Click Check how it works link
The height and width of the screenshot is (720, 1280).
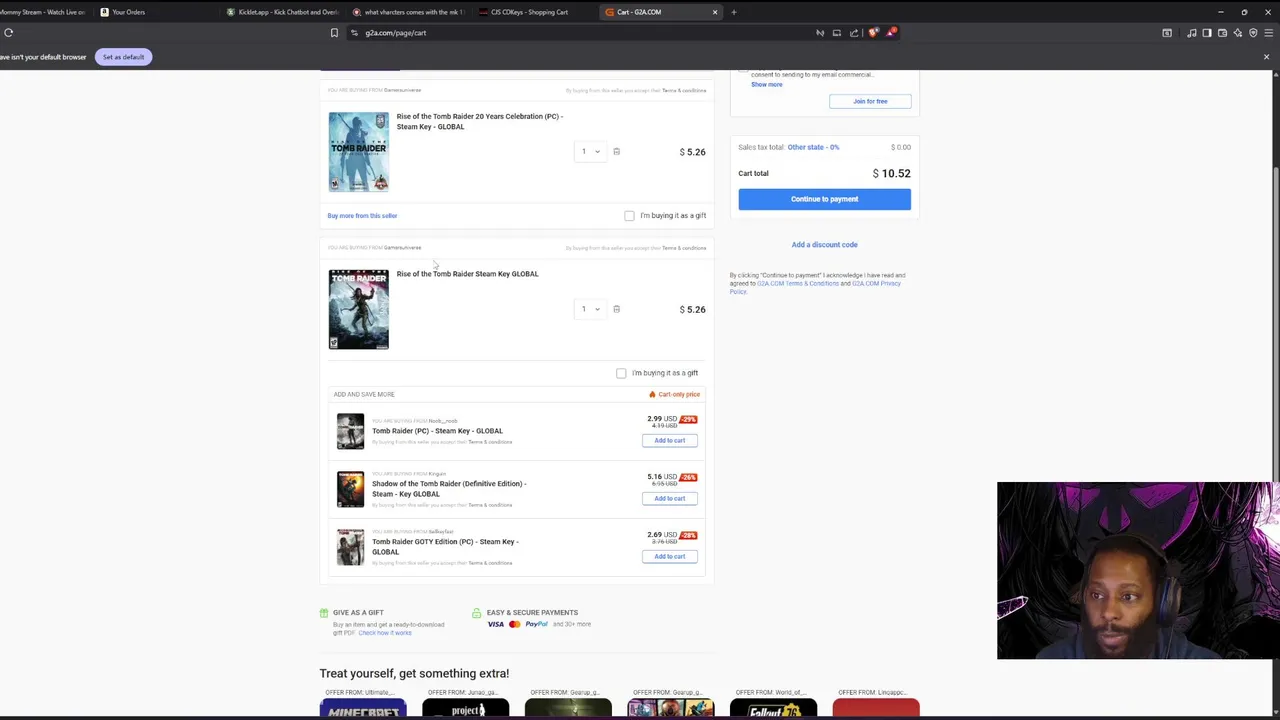(385, 633)
